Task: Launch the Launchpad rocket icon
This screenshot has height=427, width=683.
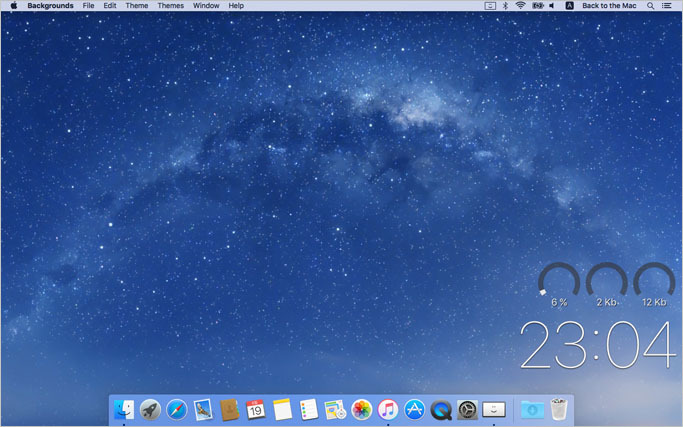Action: [x=150, y=410]
